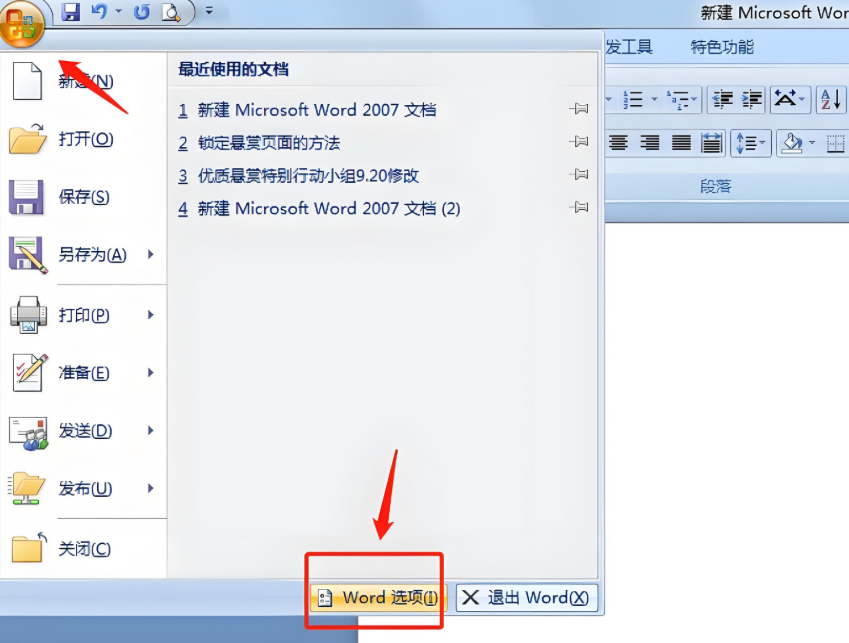
Task: Pin the recent document '新建 Microsoft Word 2007 文档'
Action: point(580,110)
